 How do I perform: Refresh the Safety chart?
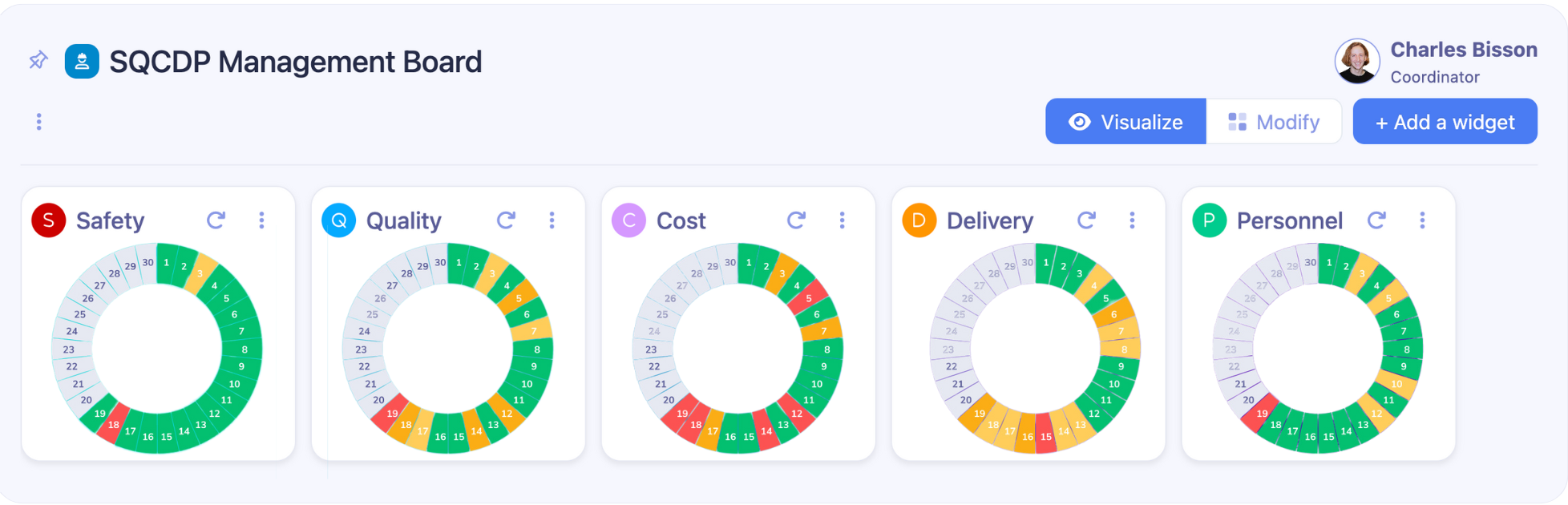(x=216, y=220)
